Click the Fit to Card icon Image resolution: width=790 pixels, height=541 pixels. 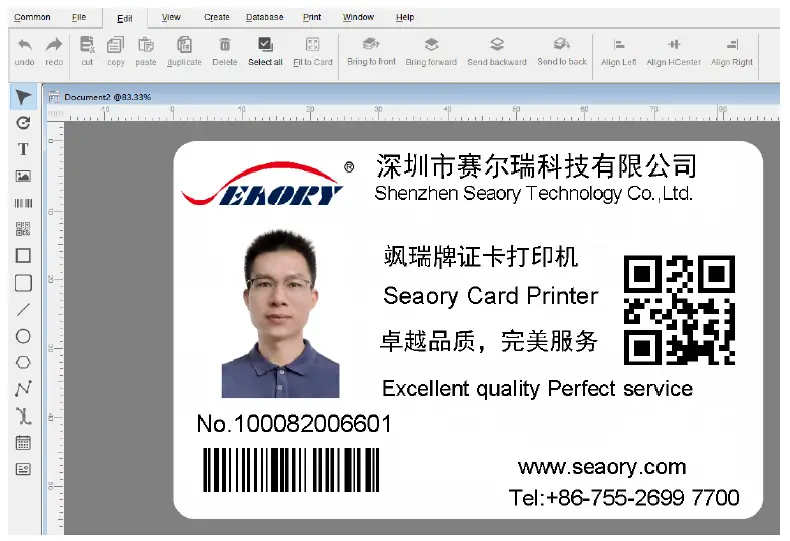coord(312,44)
